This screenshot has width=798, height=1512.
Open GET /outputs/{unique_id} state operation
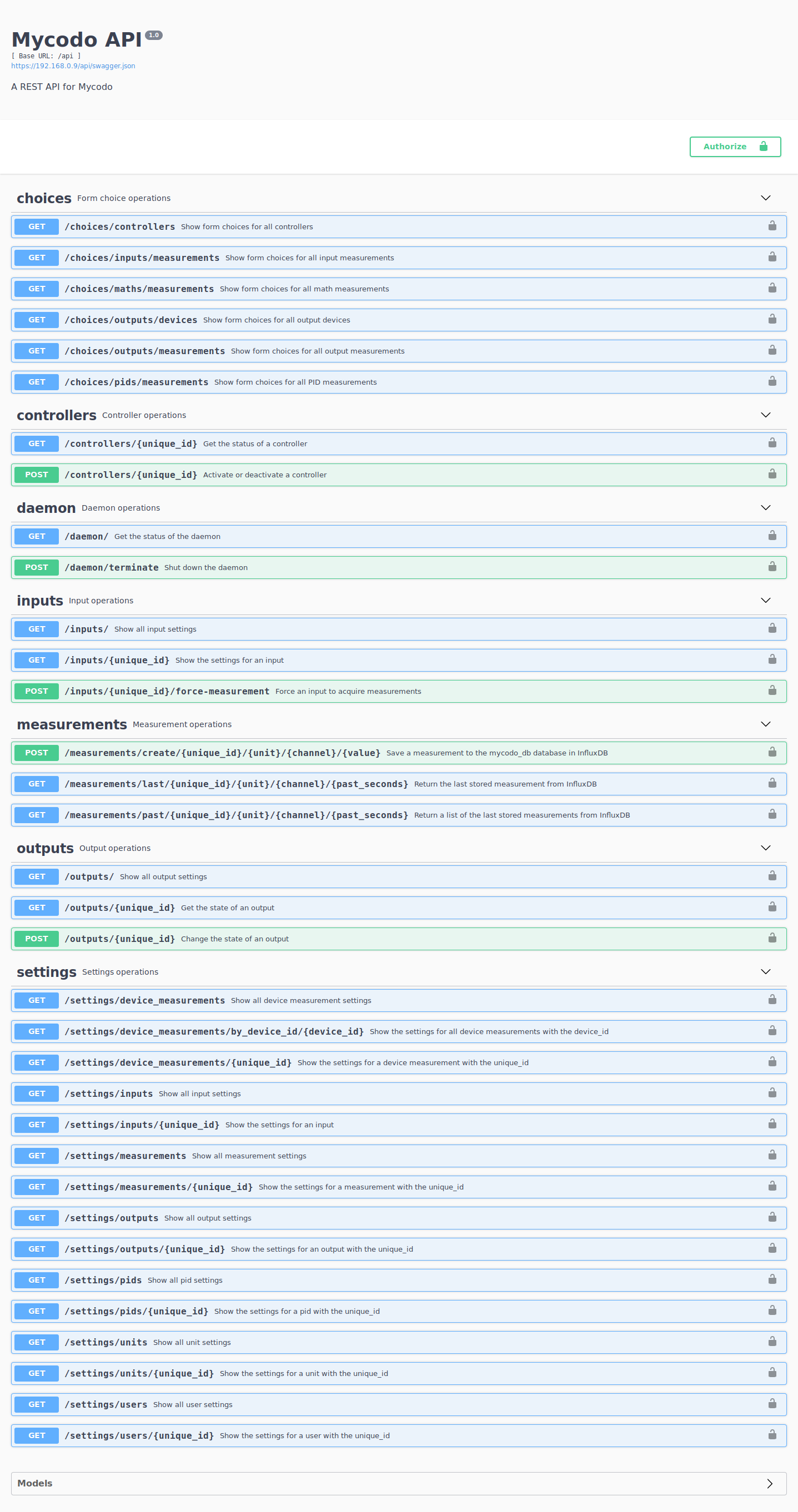[399, 908]
